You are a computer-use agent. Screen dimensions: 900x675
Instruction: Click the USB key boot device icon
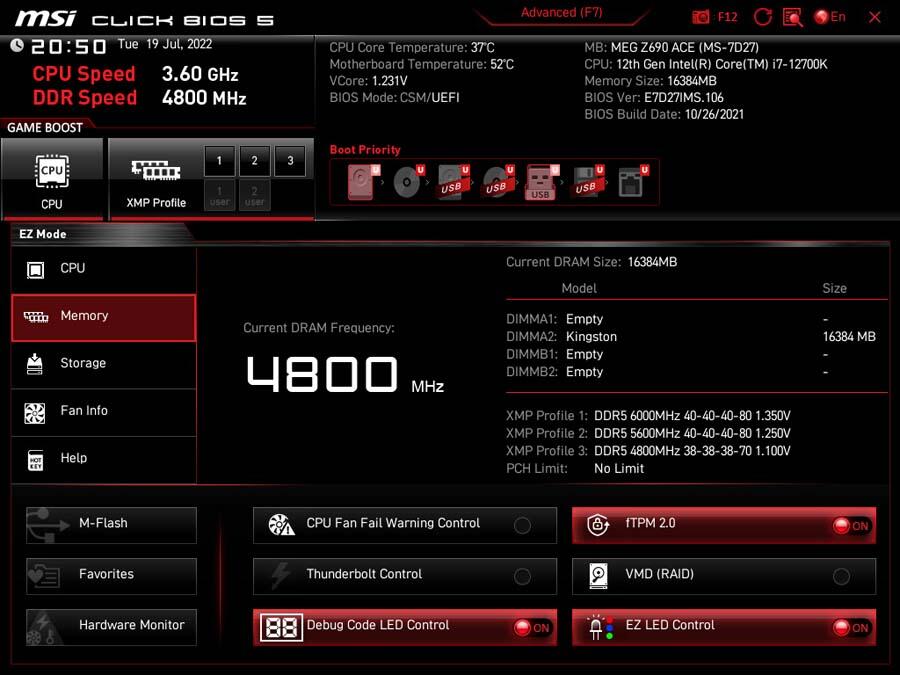[541, 183]
